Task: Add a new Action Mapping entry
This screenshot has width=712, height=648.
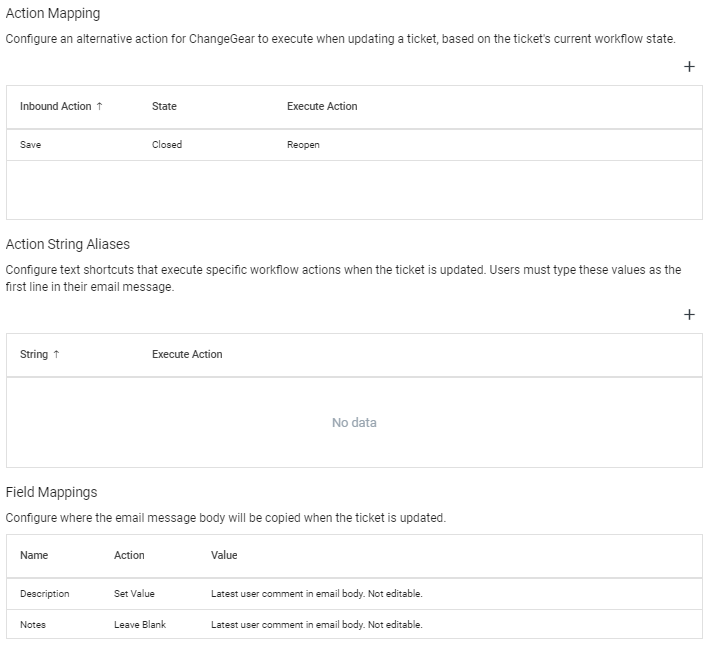Action: 689,67
